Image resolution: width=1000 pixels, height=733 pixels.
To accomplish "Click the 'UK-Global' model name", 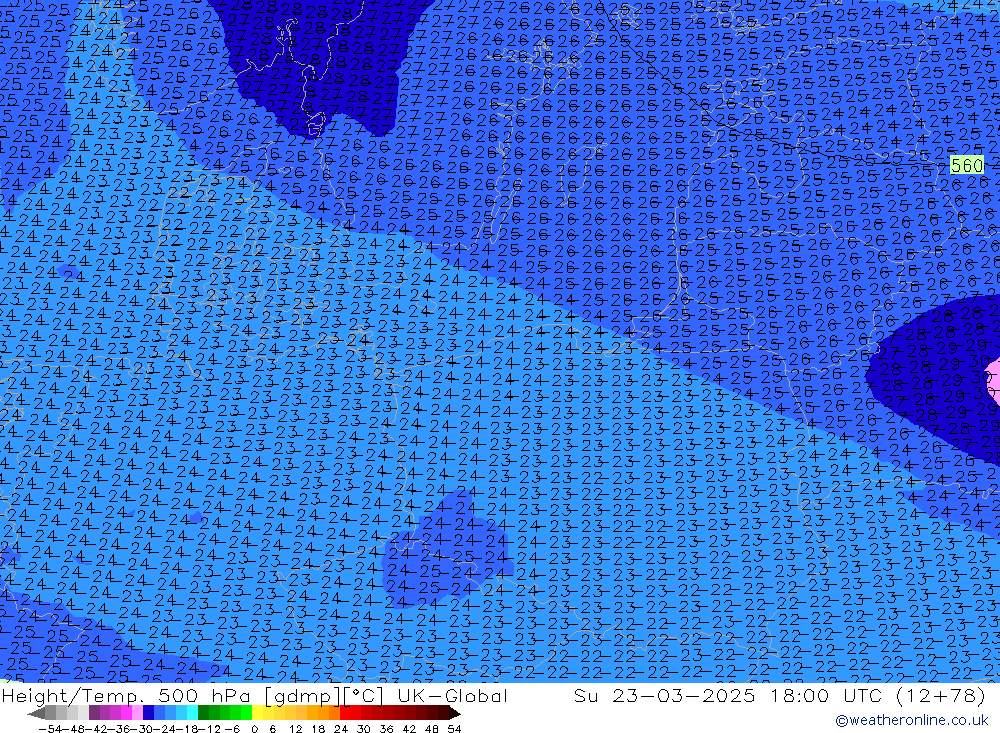I will pos(452,695).
